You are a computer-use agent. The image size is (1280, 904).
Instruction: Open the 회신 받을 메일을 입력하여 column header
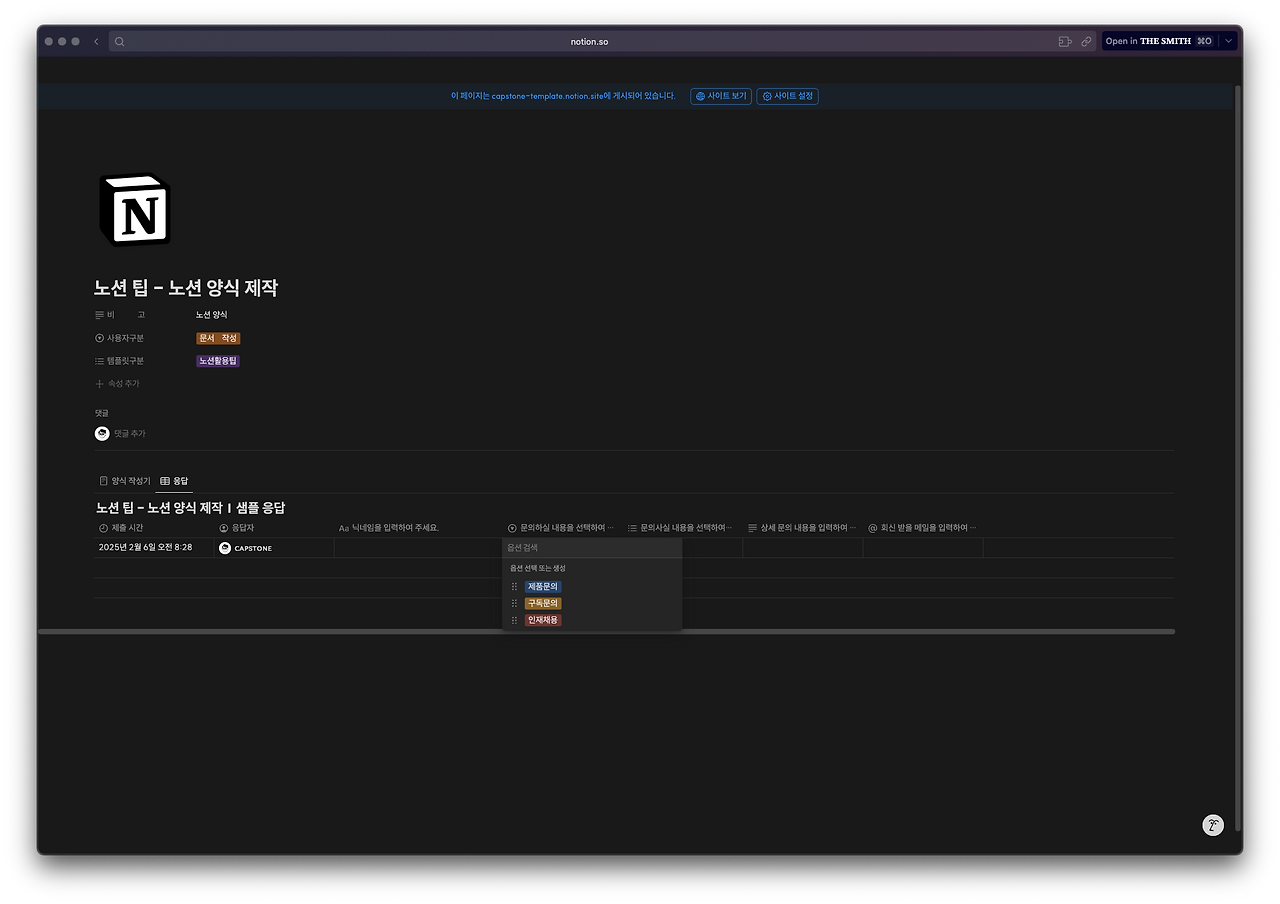click(x=922, y=528)
